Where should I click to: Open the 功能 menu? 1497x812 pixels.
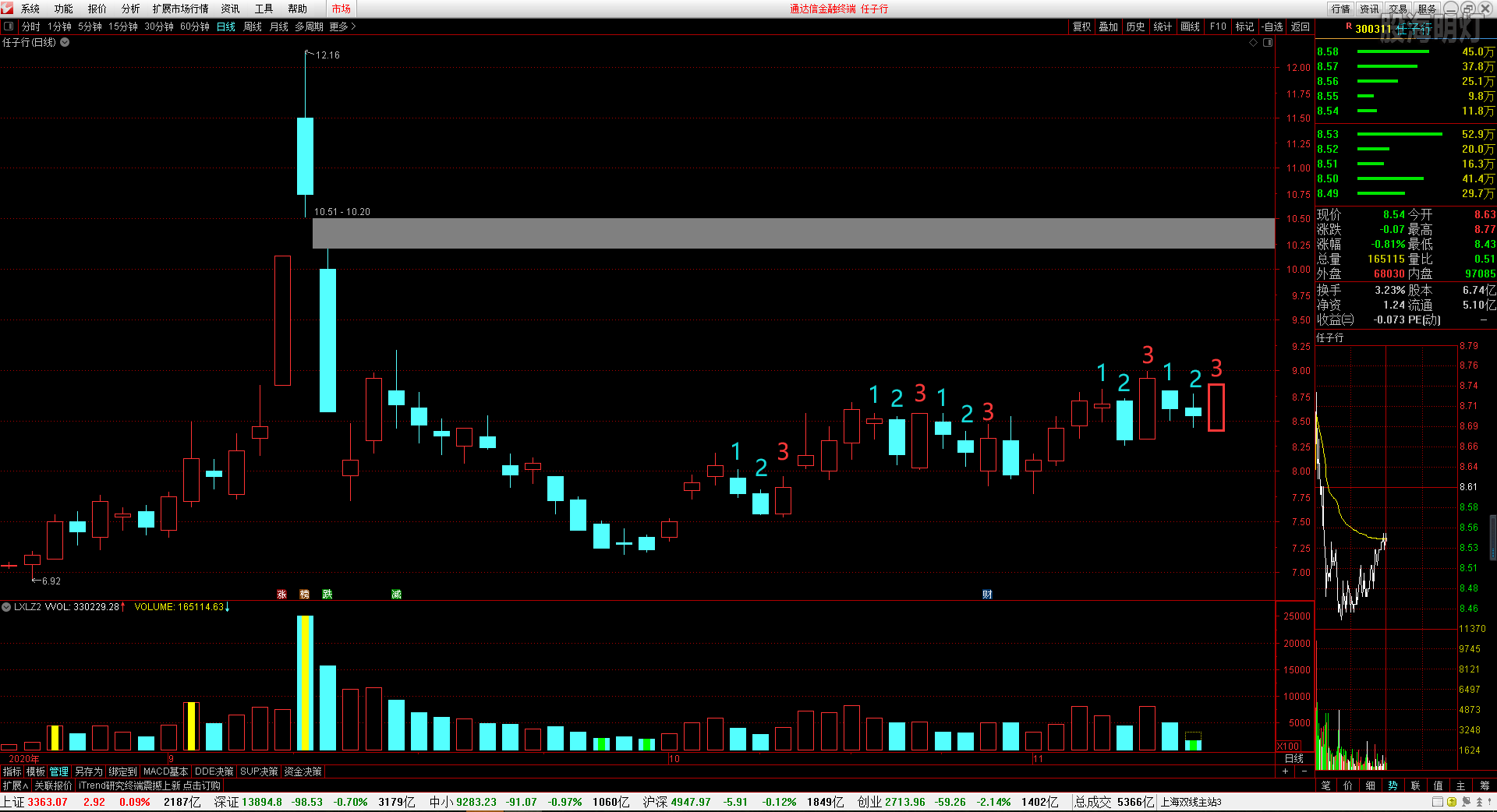point(64,9)
